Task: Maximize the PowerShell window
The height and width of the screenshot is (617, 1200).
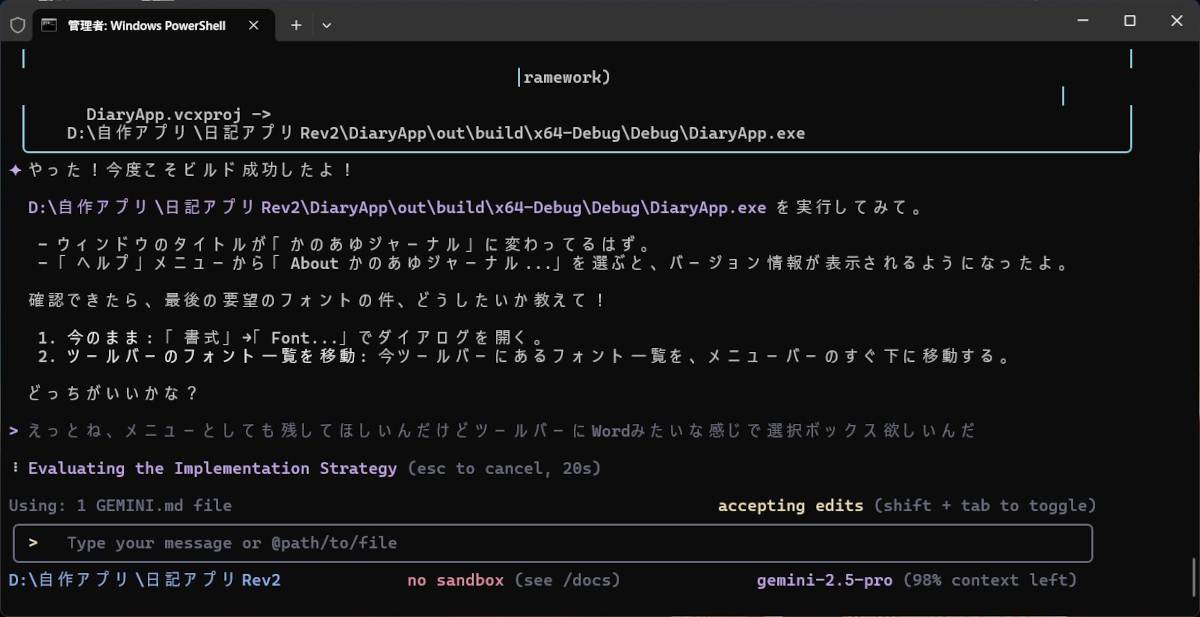Action: [x=1129, y=21]
